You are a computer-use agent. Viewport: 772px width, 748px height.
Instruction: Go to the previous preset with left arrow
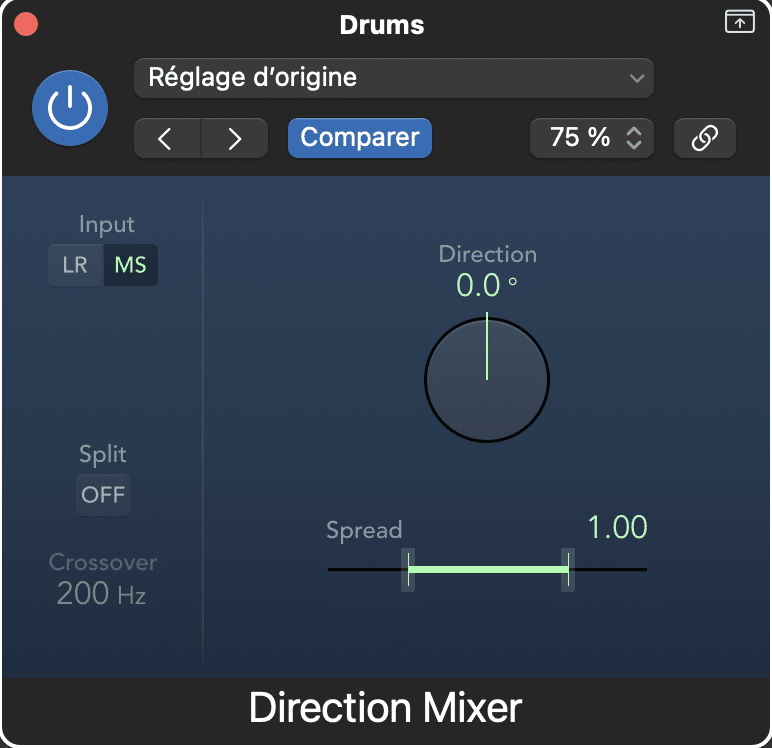tap(167, 138)
